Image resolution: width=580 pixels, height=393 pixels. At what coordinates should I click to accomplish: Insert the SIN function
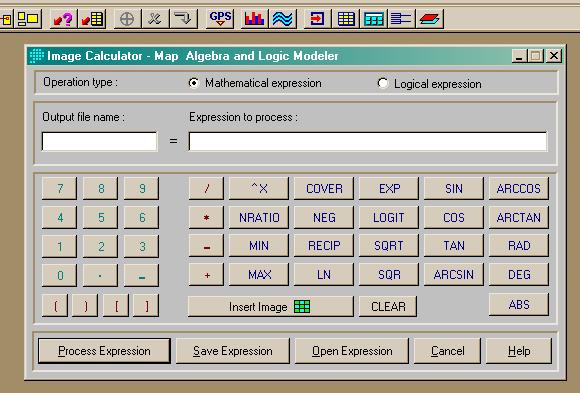453,189
